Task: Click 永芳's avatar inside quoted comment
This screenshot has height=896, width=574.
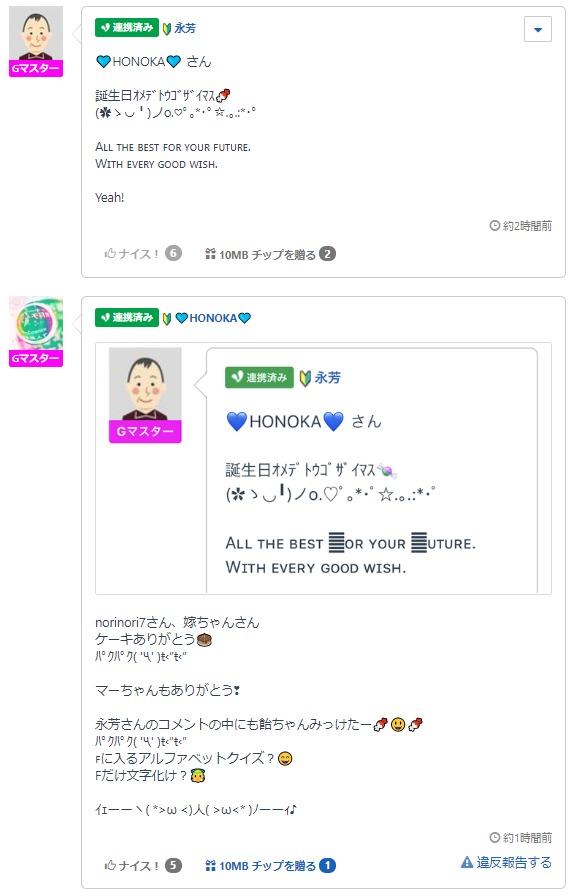Action: click(x=145, y=383)
